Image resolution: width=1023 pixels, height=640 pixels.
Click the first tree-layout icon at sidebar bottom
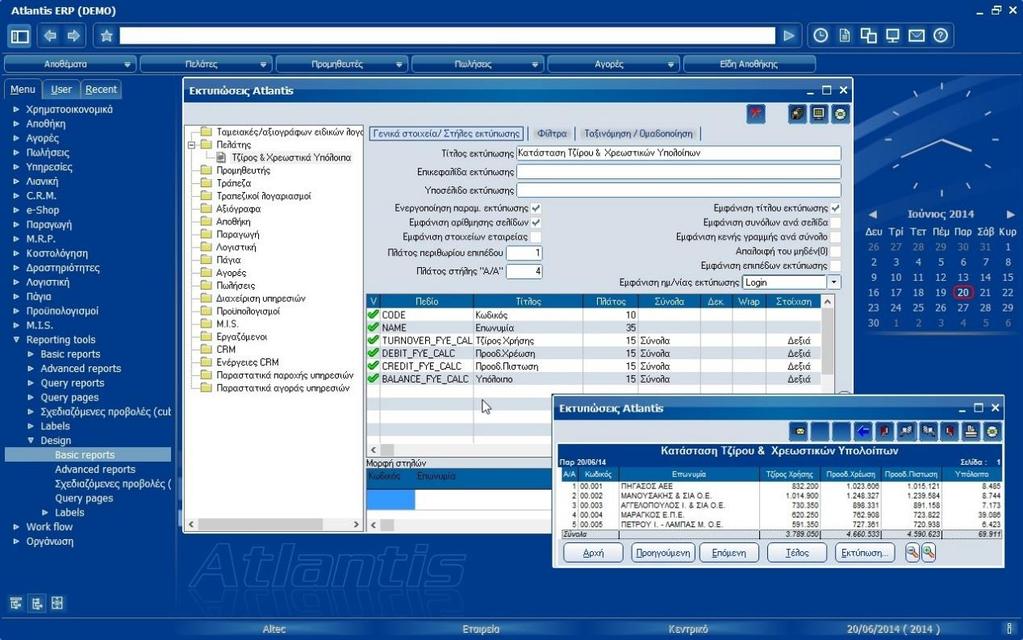tap(16, 603)
